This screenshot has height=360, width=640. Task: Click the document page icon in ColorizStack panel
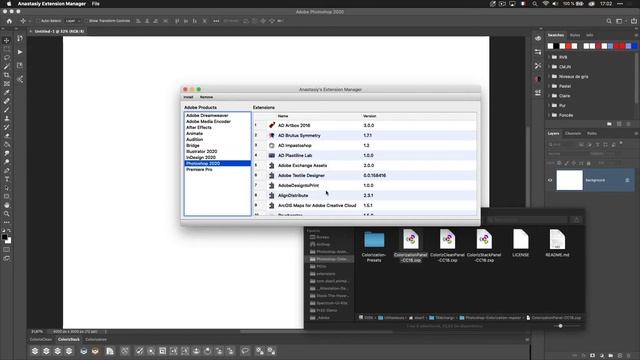109,351
